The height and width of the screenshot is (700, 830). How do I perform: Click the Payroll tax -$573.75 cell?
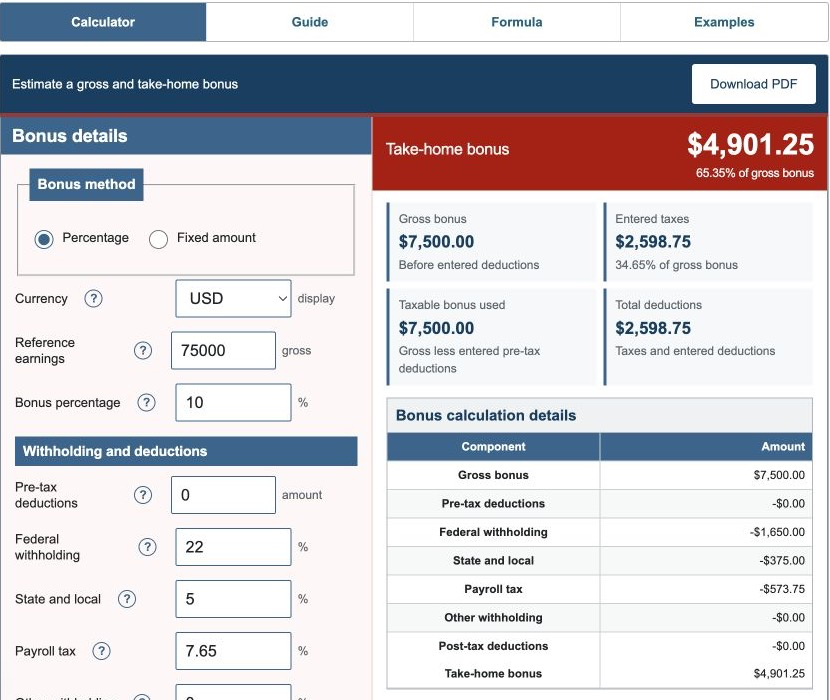click(706, 589)
